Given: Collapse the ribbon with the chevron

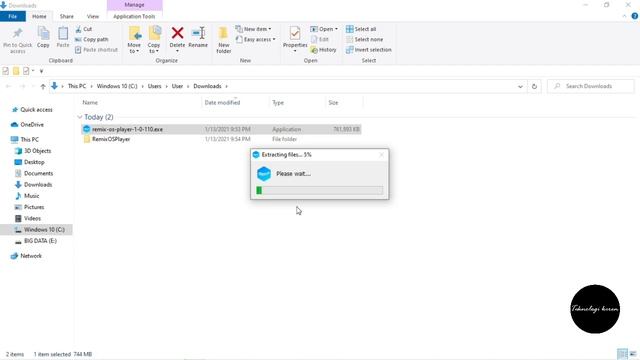Looking at the screenshot, I should (624, 16).
